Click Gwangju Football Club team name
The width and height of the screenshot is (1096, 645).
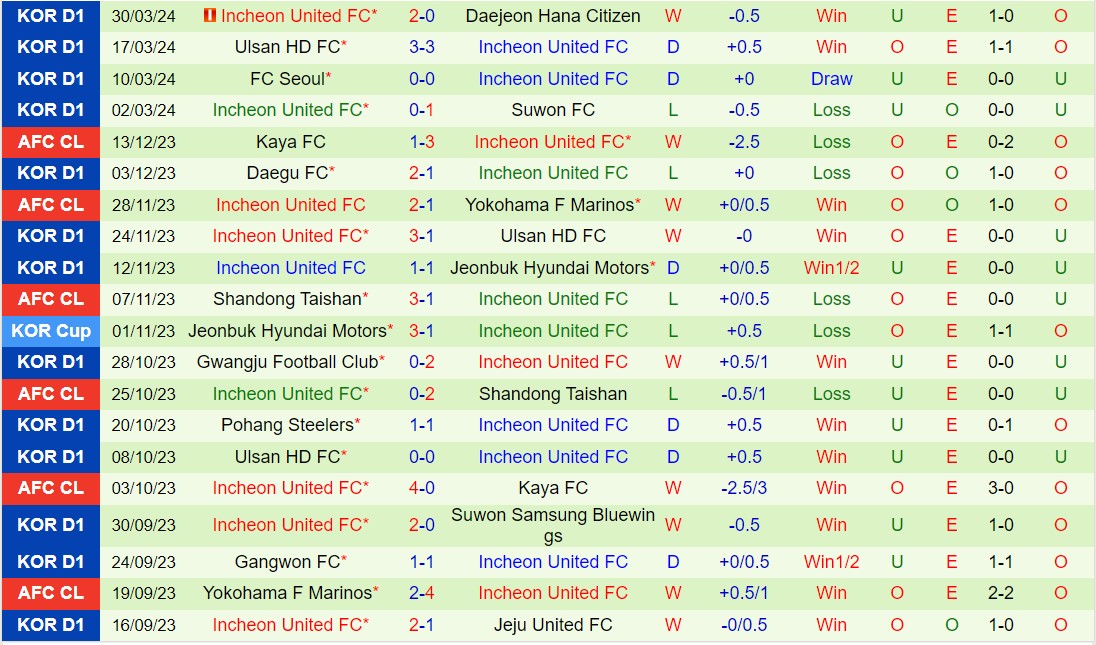(288, 362)
